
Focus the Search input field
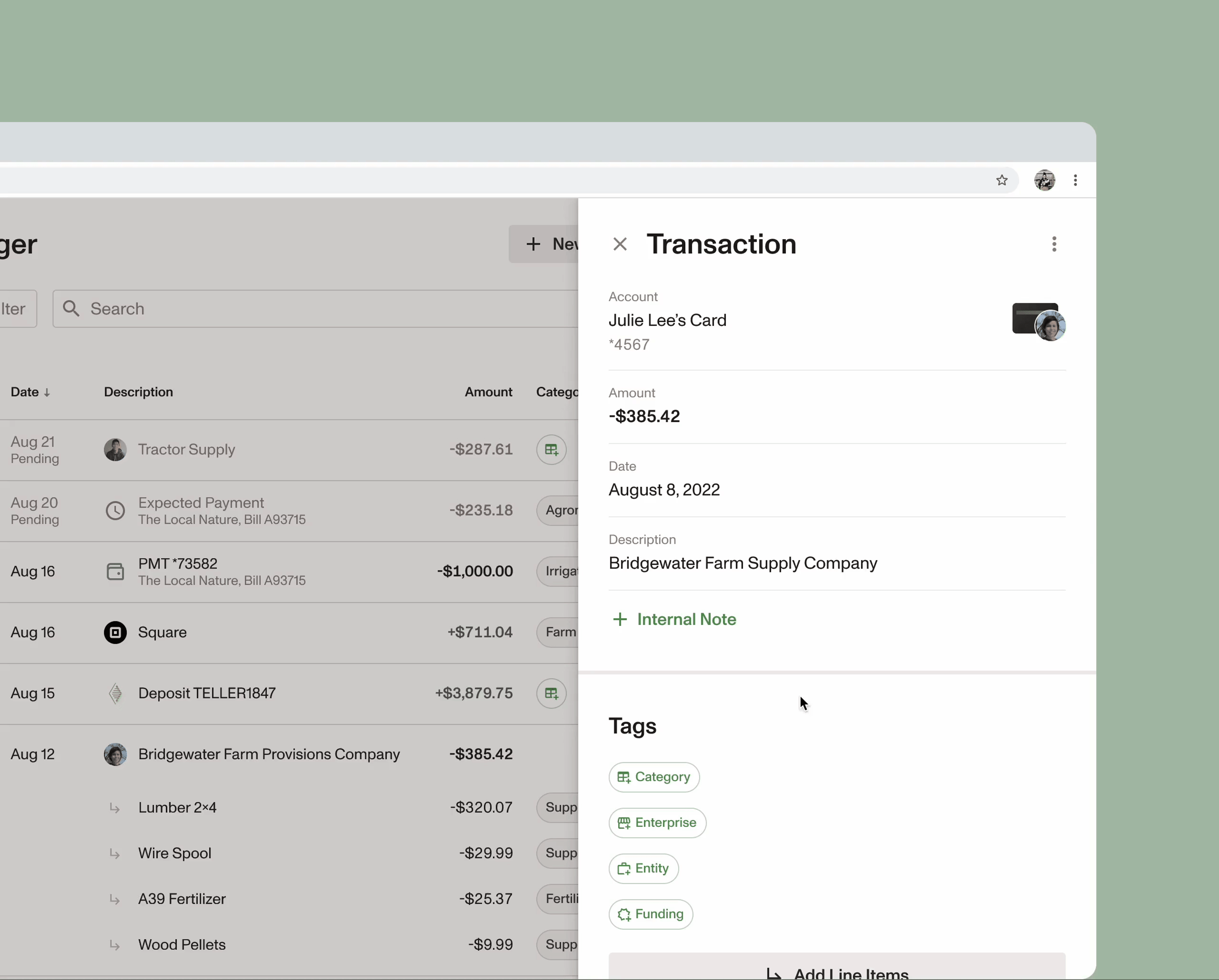(316, 309)
